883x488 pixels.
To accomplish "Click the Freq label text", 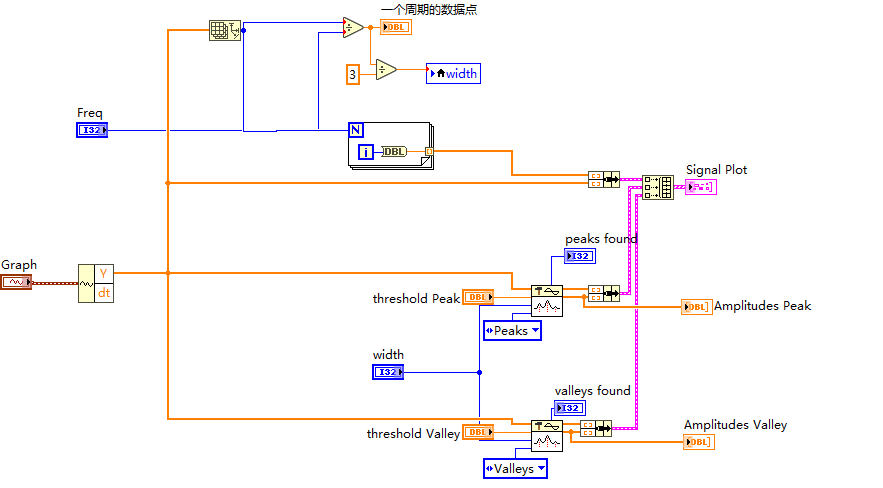I will pyautogui.click(x=90, y=113).
